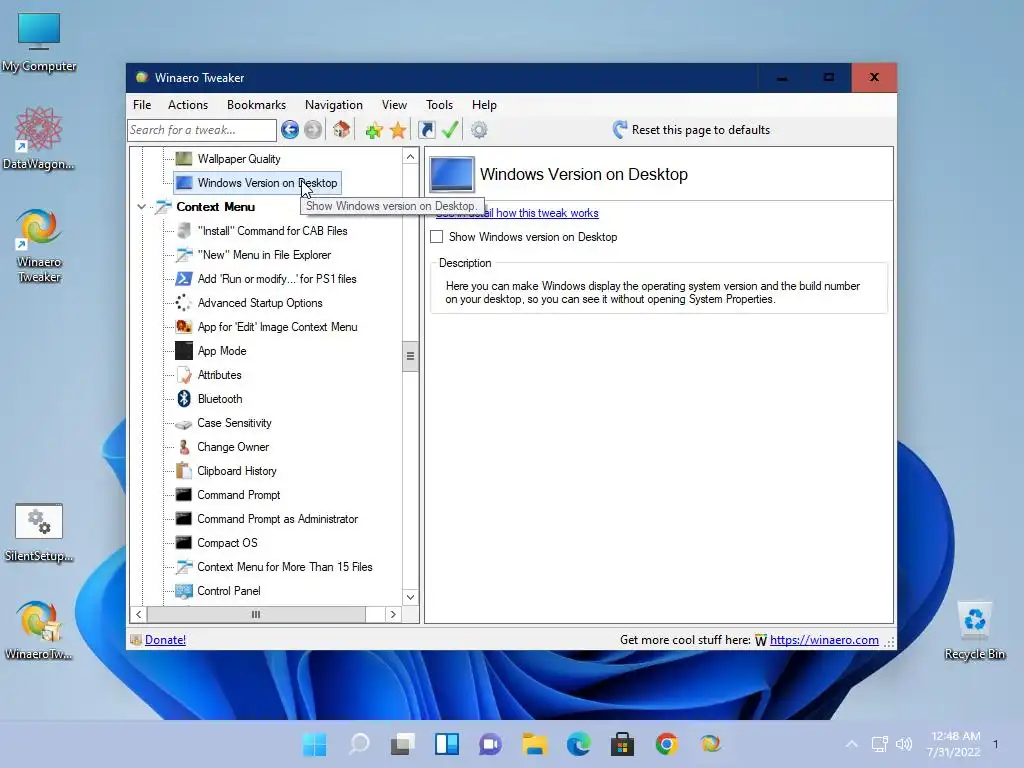Click the My Computer desktop icon
Image resolution: width=1024 pixels, height=768 pixels.
[39, 42]
